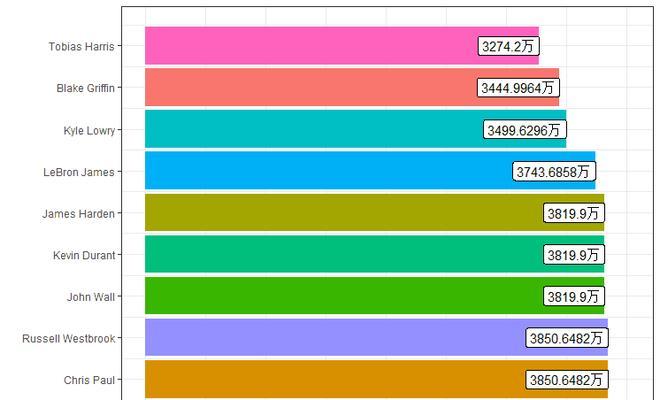
Task: Click the Russell Westbrook axis label
Action: point(69,339)
